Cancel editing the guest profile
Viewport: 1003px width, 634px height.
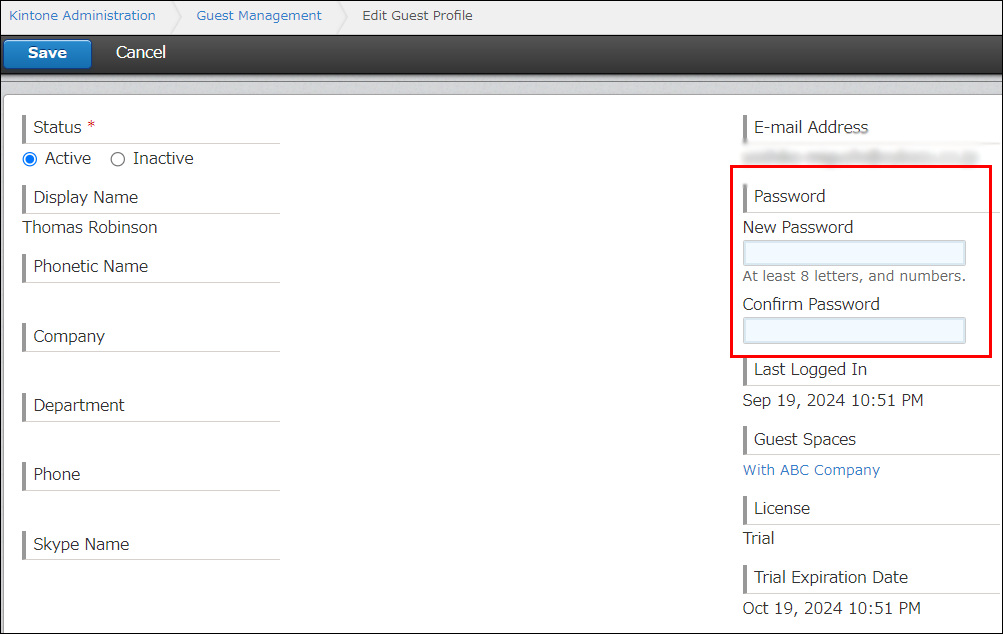[x=139, y=53]
